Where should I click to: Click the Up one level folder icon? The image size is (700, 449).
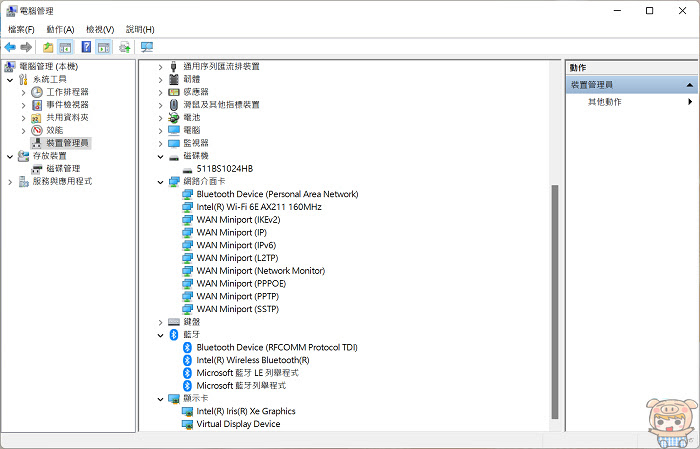point(48,47)
